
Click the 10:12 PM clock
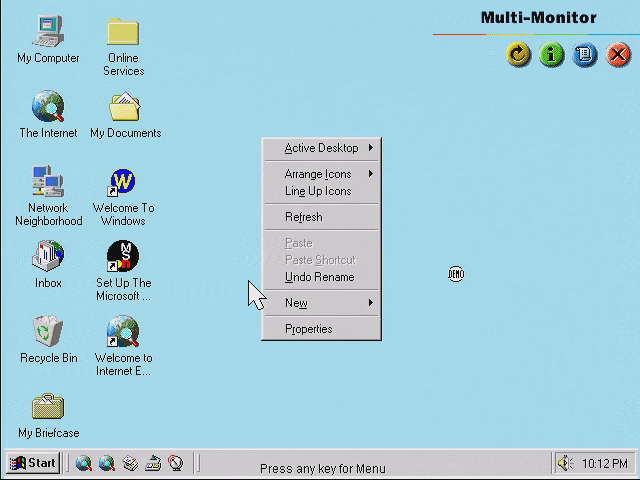[604, 464]
